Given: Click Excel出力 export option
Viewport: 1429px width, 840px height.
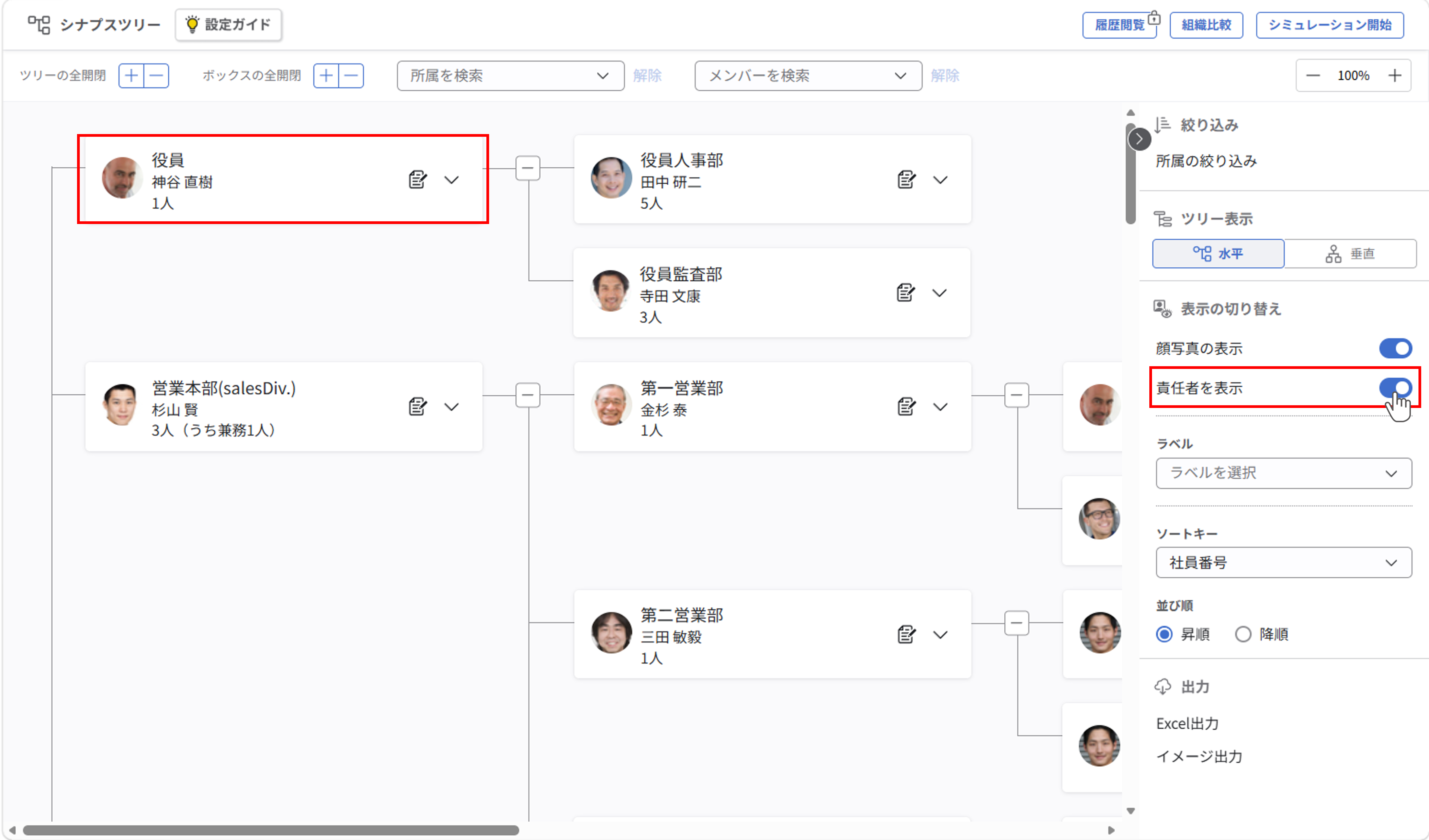Looking at the screenshot, I should pyautogui.click(x=1187, y=724).
